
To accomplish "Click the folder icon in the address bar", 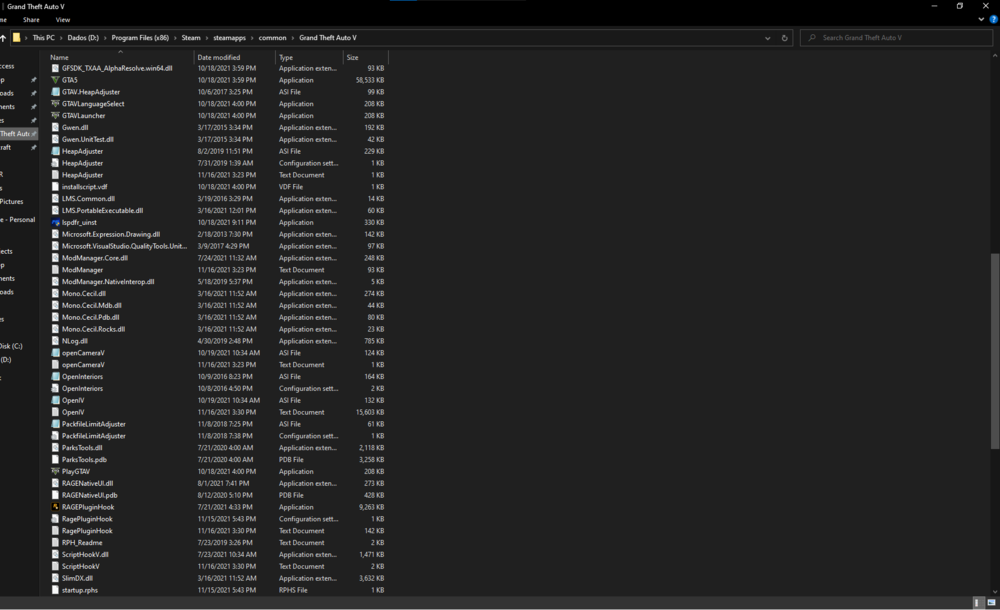I will coord(17,37).
